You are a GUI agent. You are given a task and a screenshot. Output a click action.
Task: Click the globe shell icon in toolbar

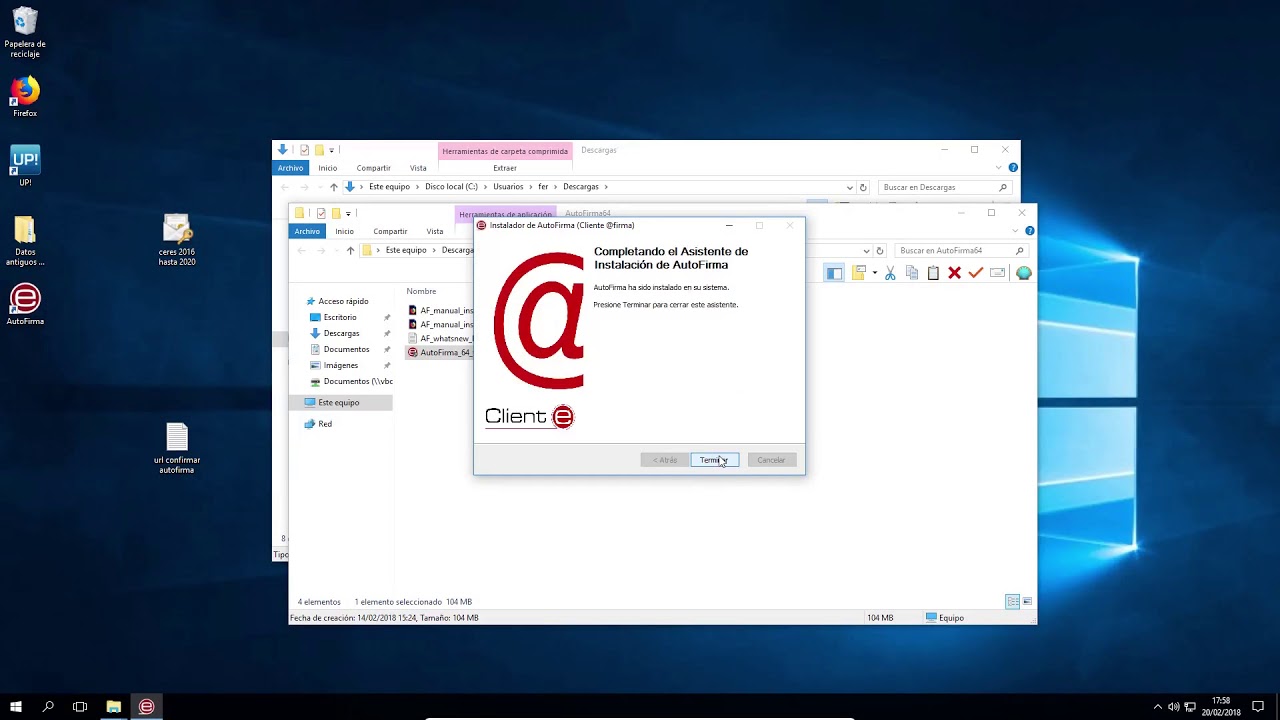point(1023,273)
